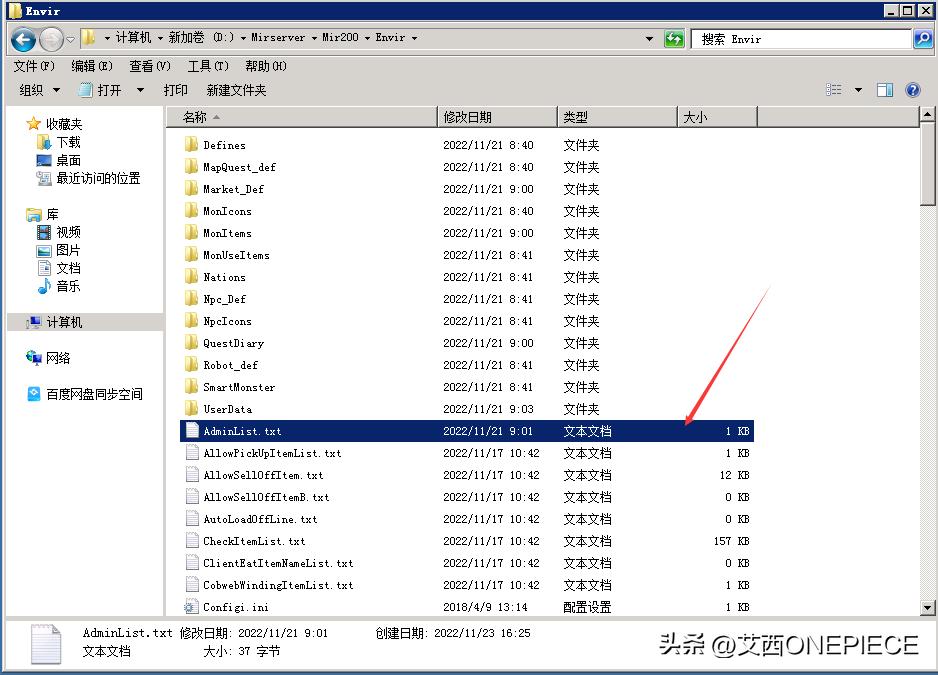Sort by the 类型 column header
The image size is (938, 675).
[x=618, y=117]
